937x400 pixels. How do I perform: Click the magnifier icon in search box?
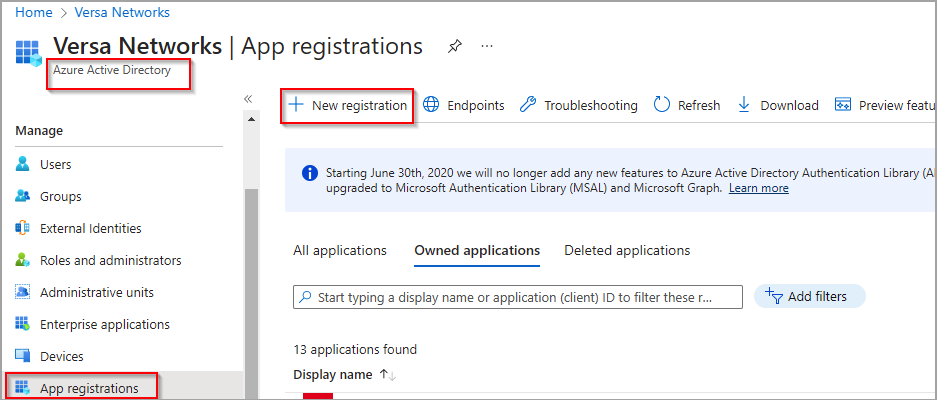tap(305, 297)
